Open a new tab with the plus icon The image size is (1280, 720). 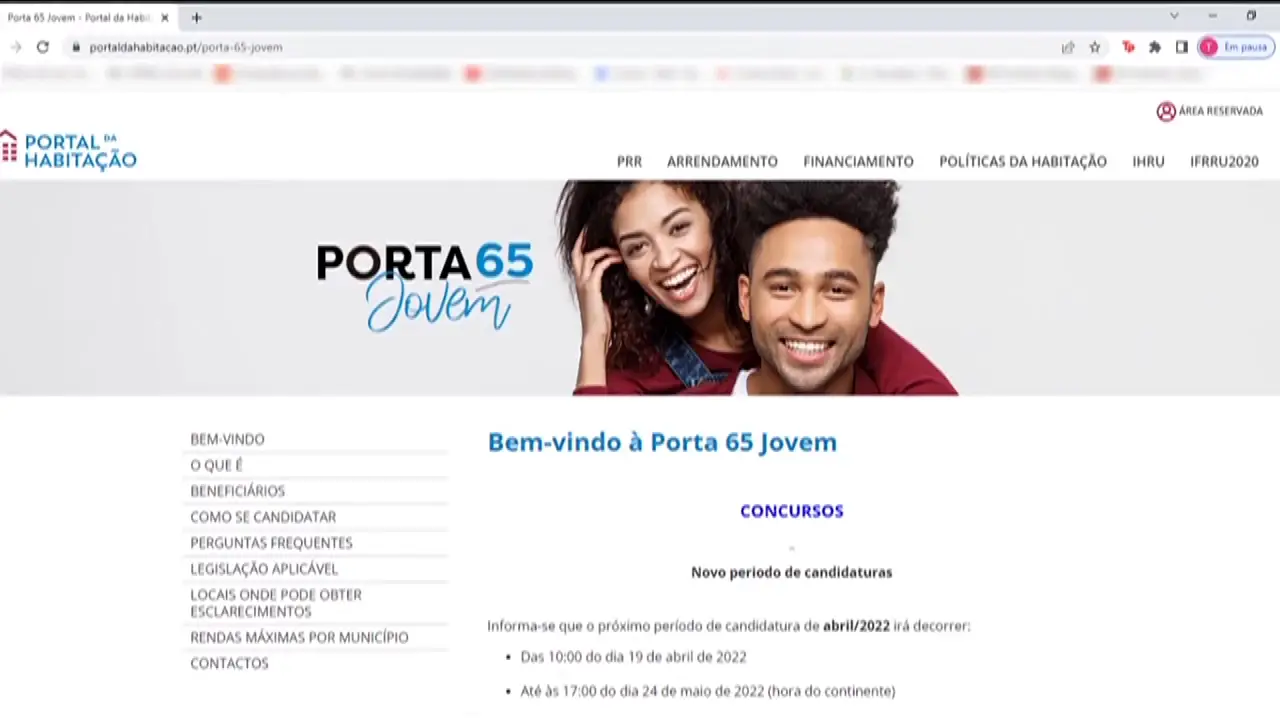tap(196, 17)
